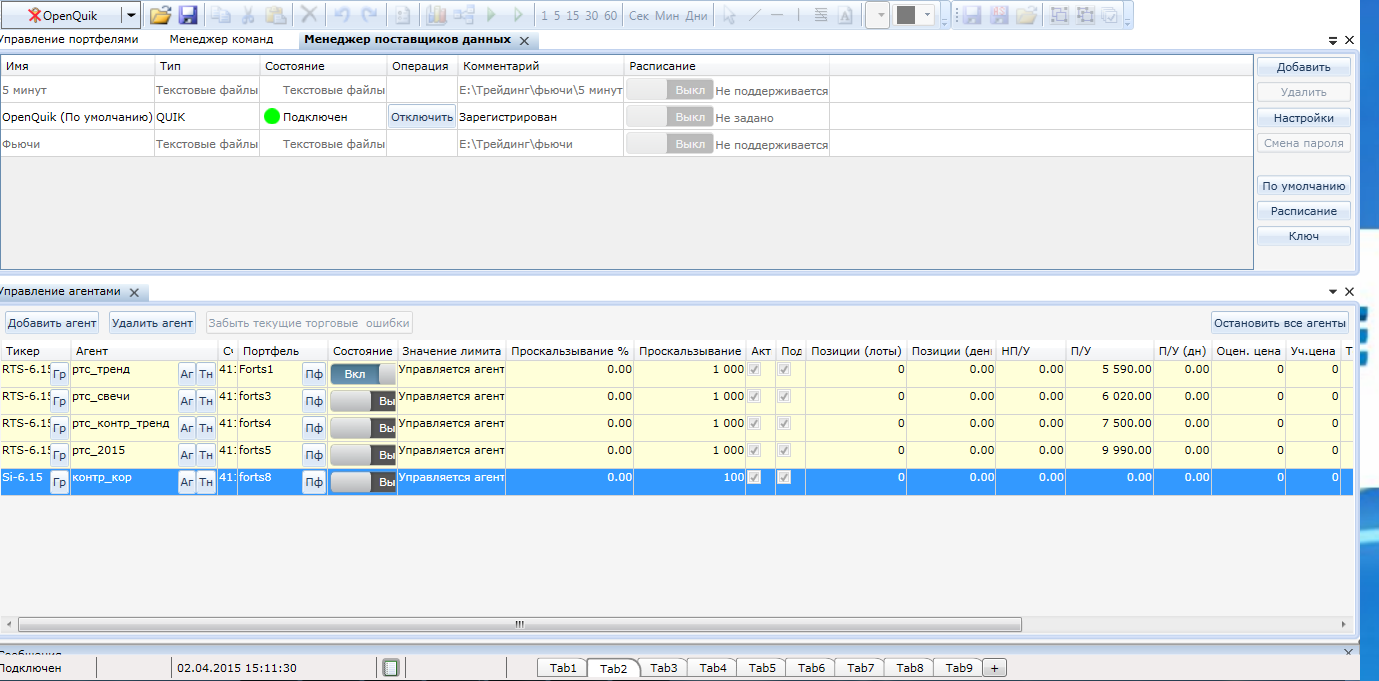Toggle Акт checkbox for контр_кор agent
This screenshot has height=681, width=1379.
[754, 478]
